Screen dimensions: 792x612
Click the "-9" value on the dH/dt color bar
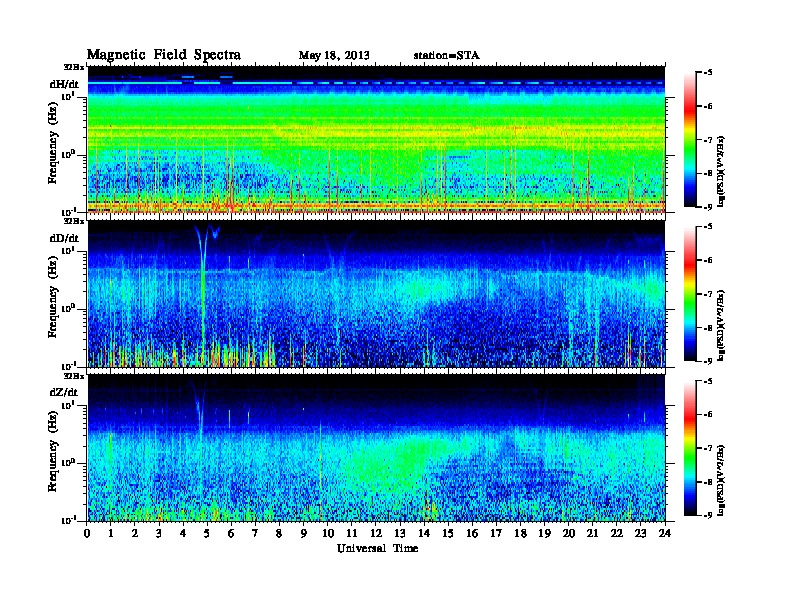pyautogui.click(x=708, y=206)
